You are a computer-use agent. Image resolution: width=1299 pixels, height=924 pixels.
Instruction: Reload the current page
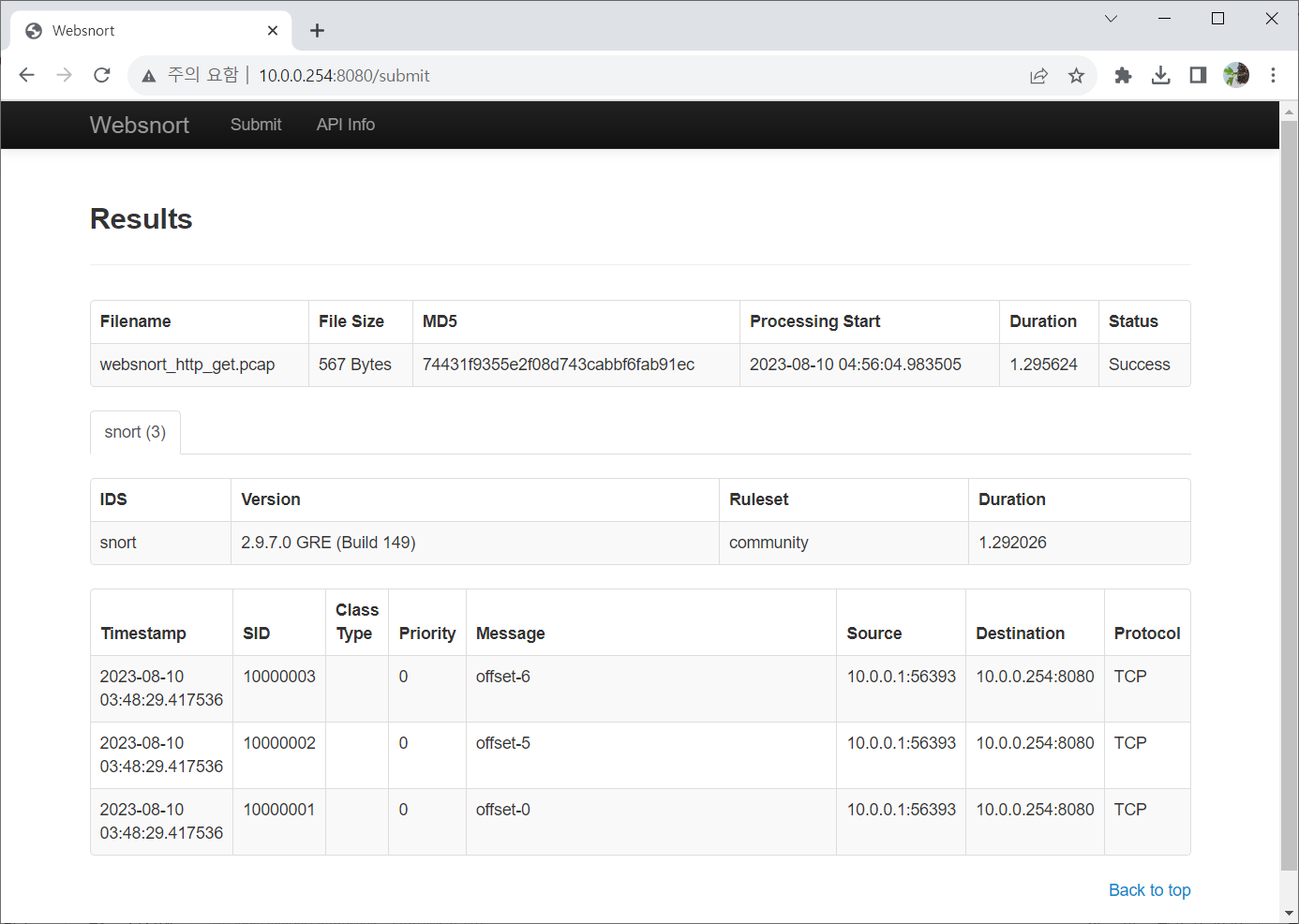(102, 75)
